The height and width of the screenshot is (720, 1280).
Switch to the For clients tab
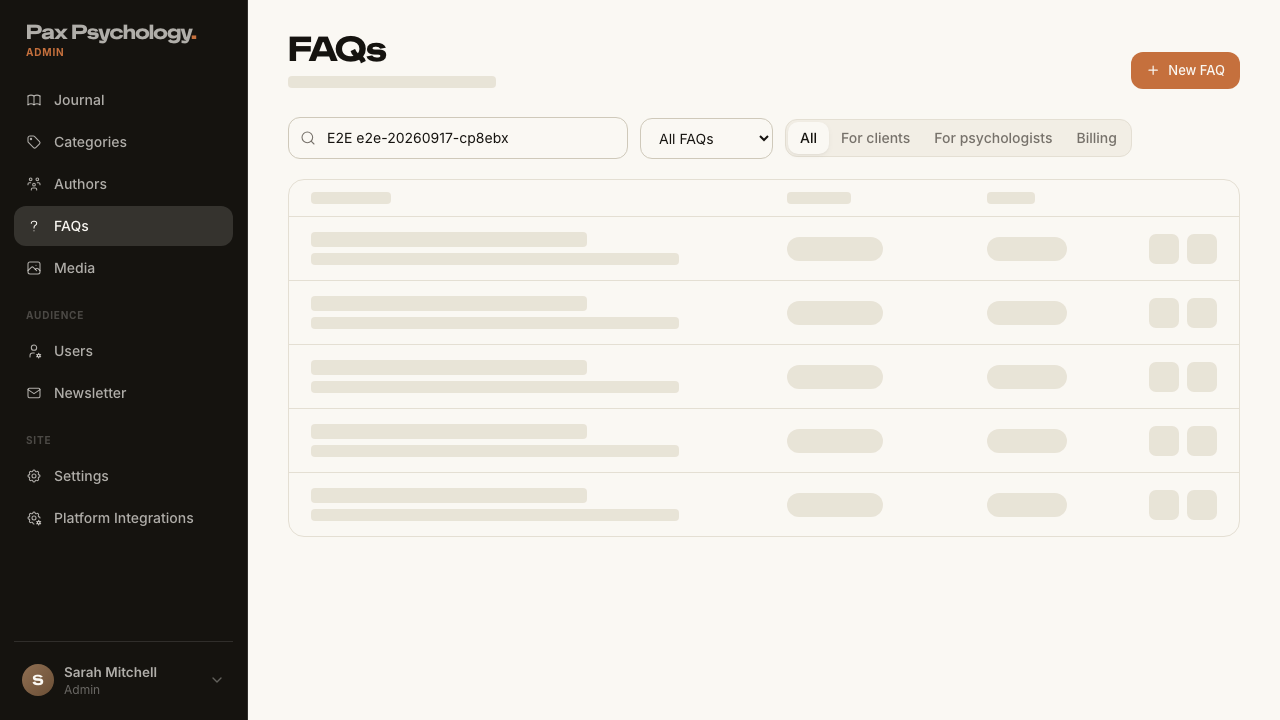pos(875,138)
